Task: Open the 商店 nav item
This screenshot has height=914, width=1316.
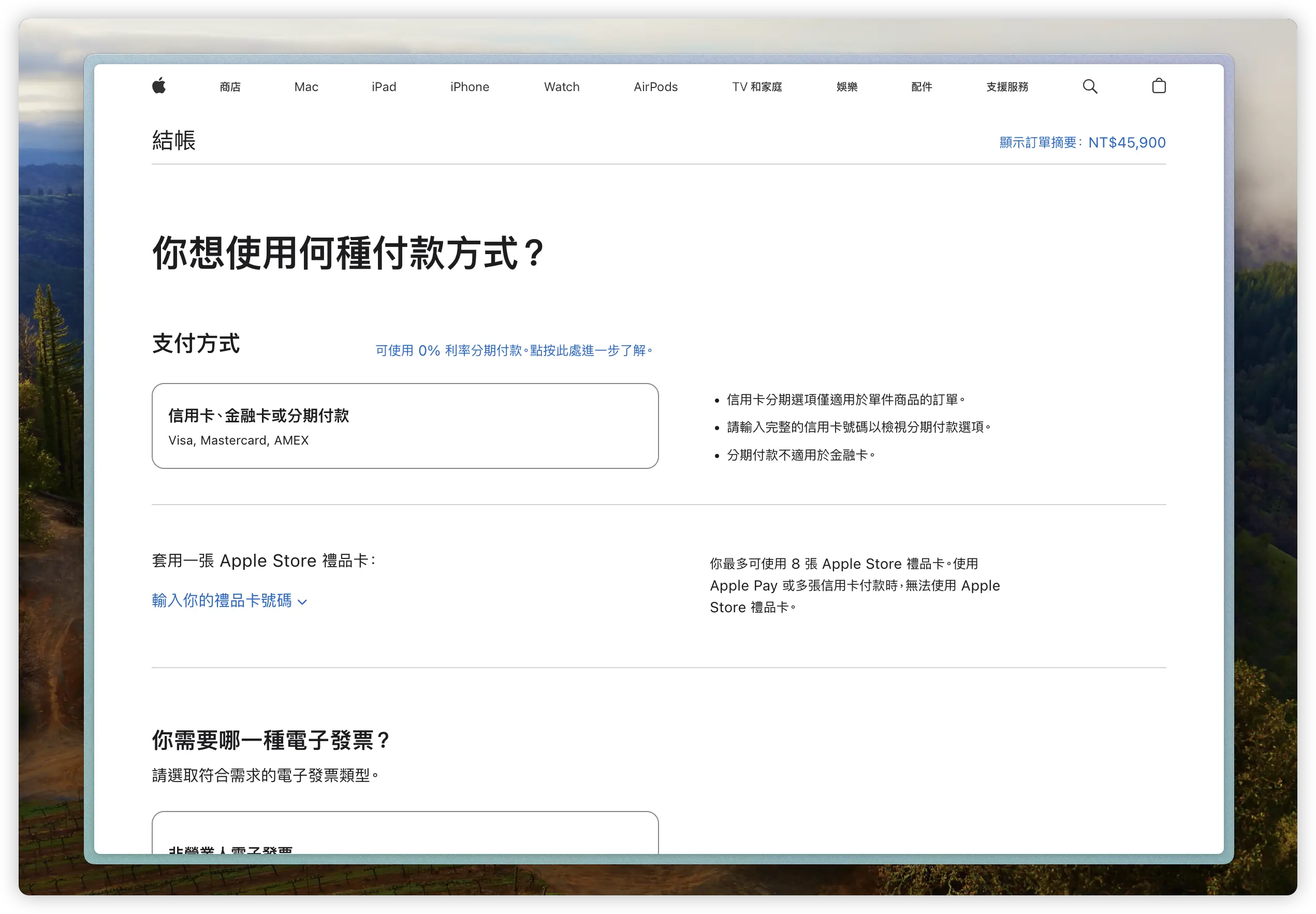Action: (230, 86)
